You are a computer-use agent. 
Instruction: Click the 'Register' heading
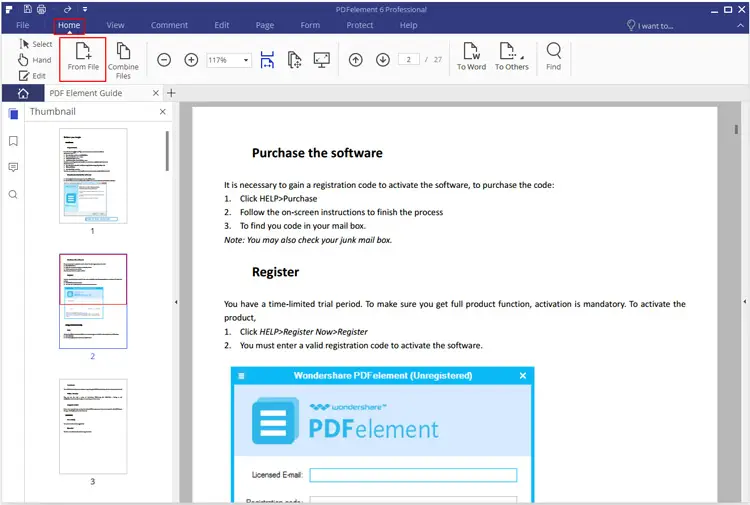[x=276, y=272]
